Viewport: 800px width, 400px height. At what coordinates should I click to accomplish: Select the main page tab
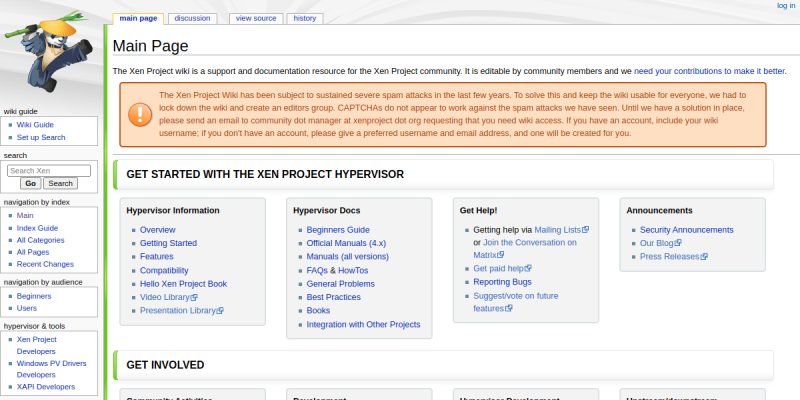click(x=138, y=18)
